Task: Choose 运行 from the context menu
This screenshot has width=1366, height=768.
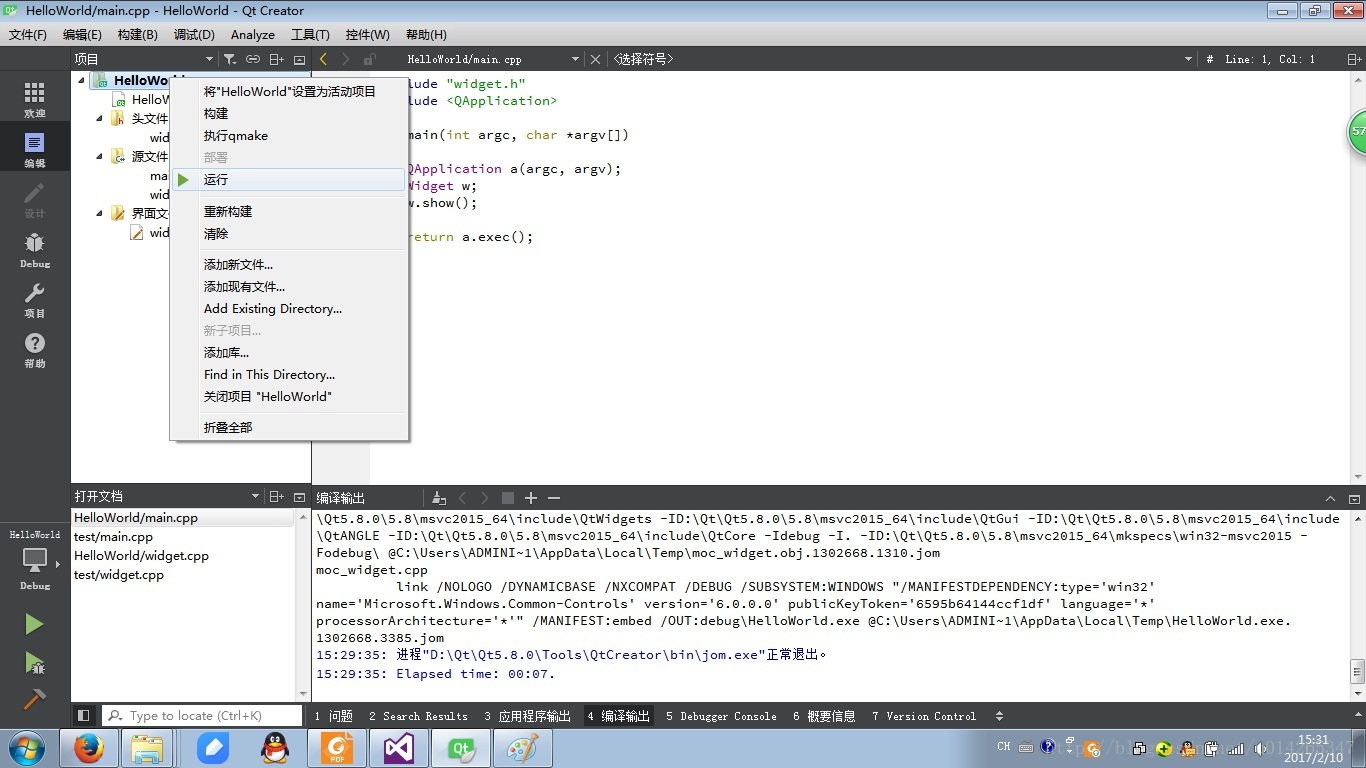Action: click(x=289, y=180)
